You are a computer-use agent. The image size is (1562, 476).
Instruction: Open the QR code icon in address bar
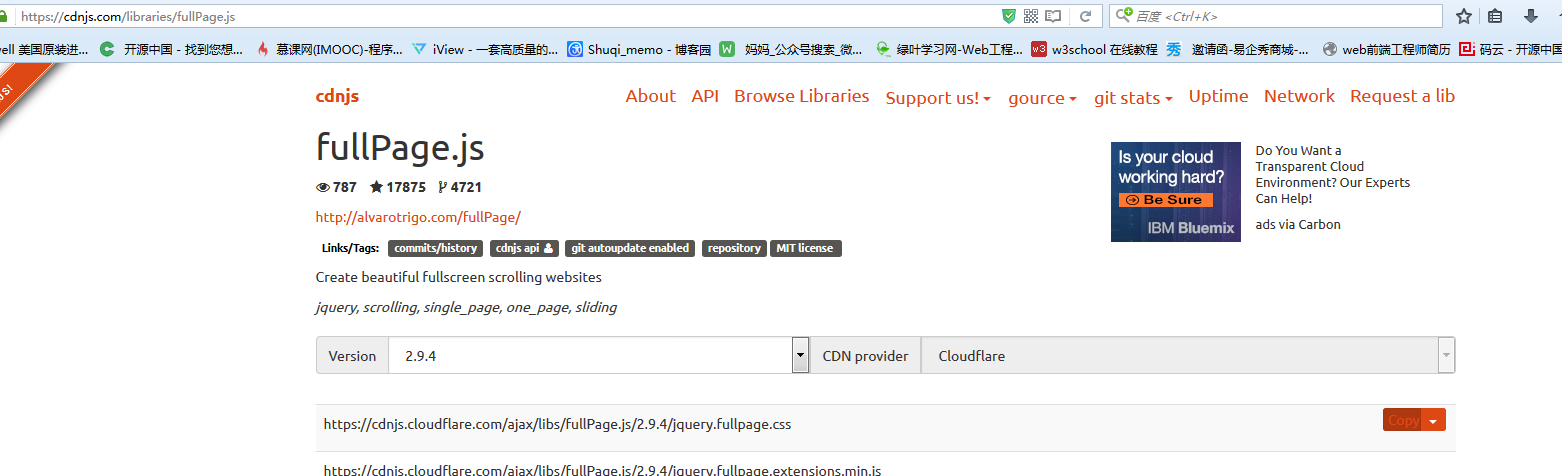click(1030, 16)
